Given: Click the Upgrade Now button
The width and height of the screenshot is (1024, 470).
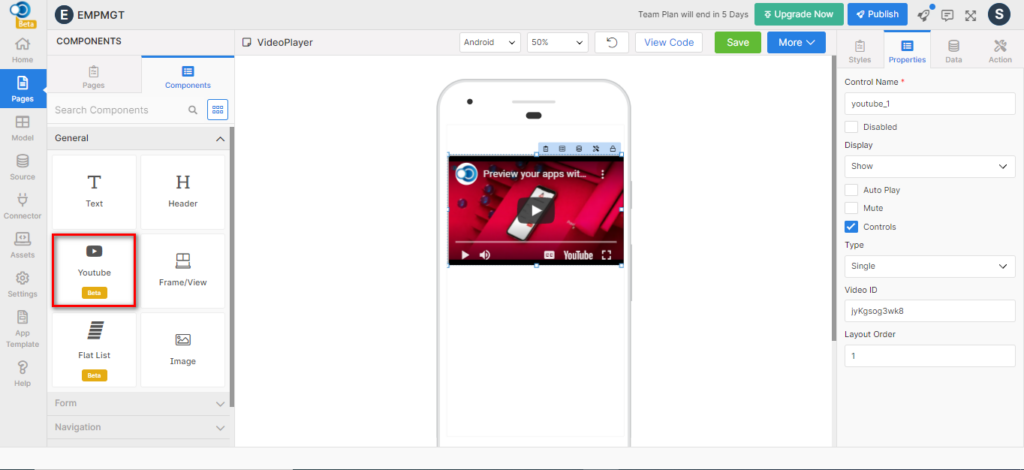Looking at the screenshot, I should coord(798,14).
